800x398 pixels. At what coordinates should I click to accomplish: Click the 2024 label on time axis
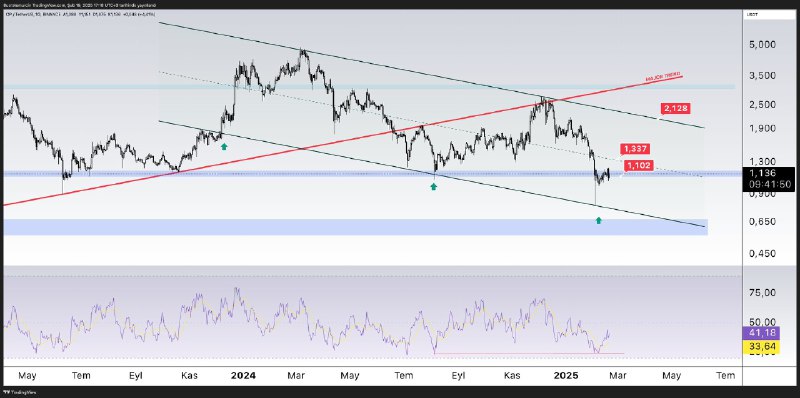coord(243,376)
